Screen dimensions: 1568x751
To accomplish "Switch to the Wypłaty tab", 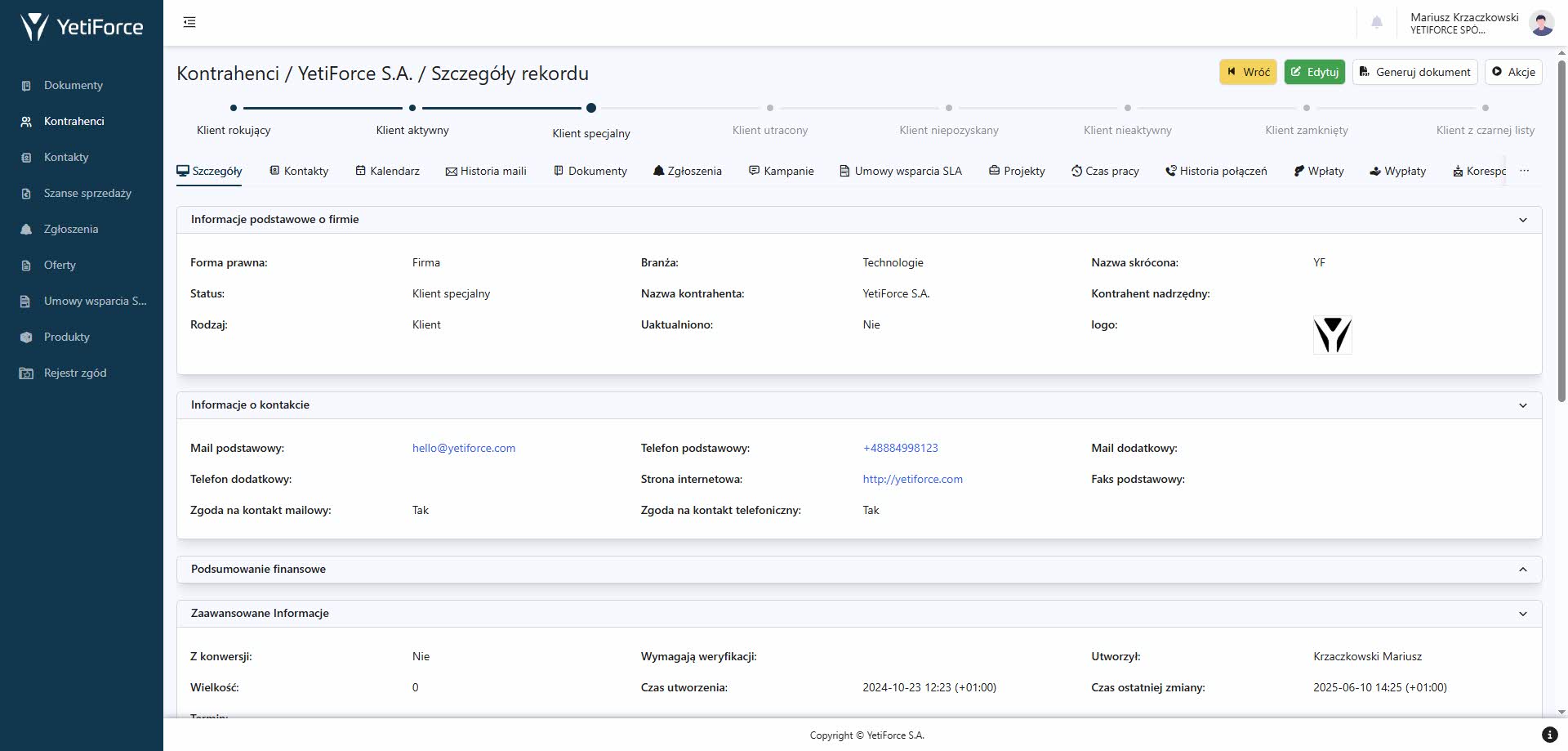I will pos(1398,171).
